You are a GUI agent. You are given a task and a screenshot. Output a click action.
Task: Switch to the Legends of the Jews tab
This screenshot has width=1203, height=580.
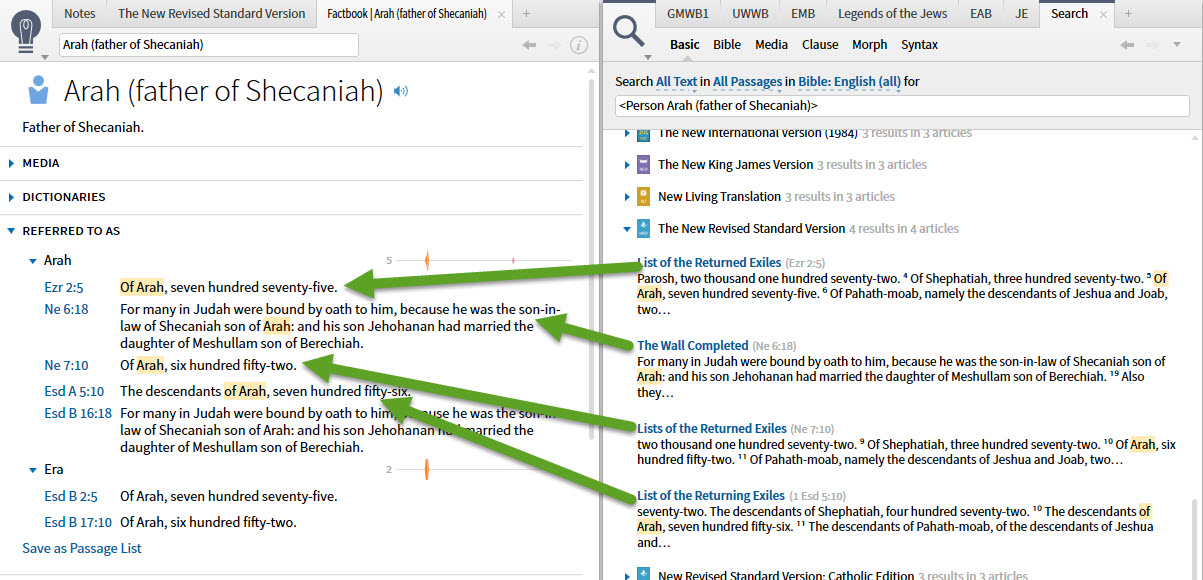point(892,13)
